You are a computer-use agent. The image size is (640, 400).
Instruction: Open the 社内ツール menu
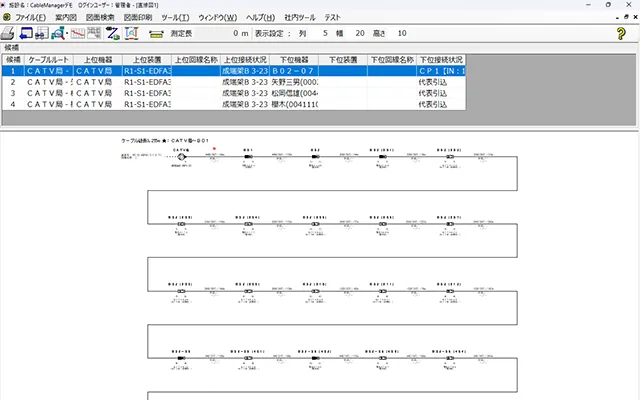300,18
